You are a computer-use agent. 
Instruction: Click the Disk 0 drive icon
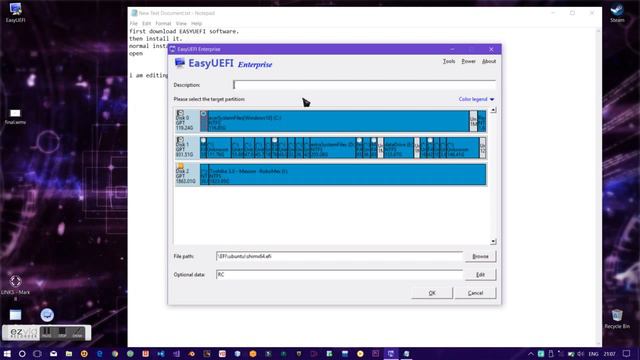point(180,113)
